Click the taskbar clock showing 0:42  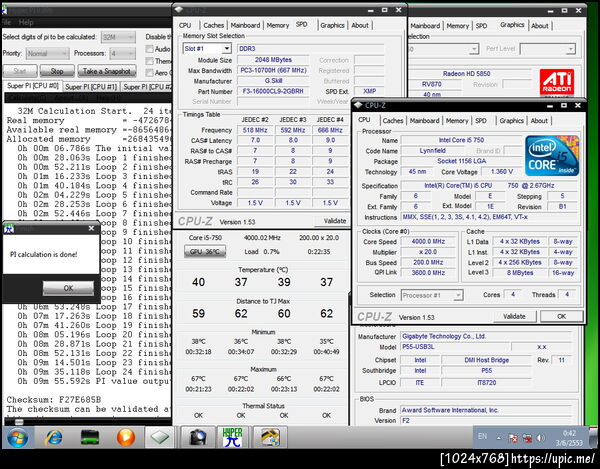point(569,438)
